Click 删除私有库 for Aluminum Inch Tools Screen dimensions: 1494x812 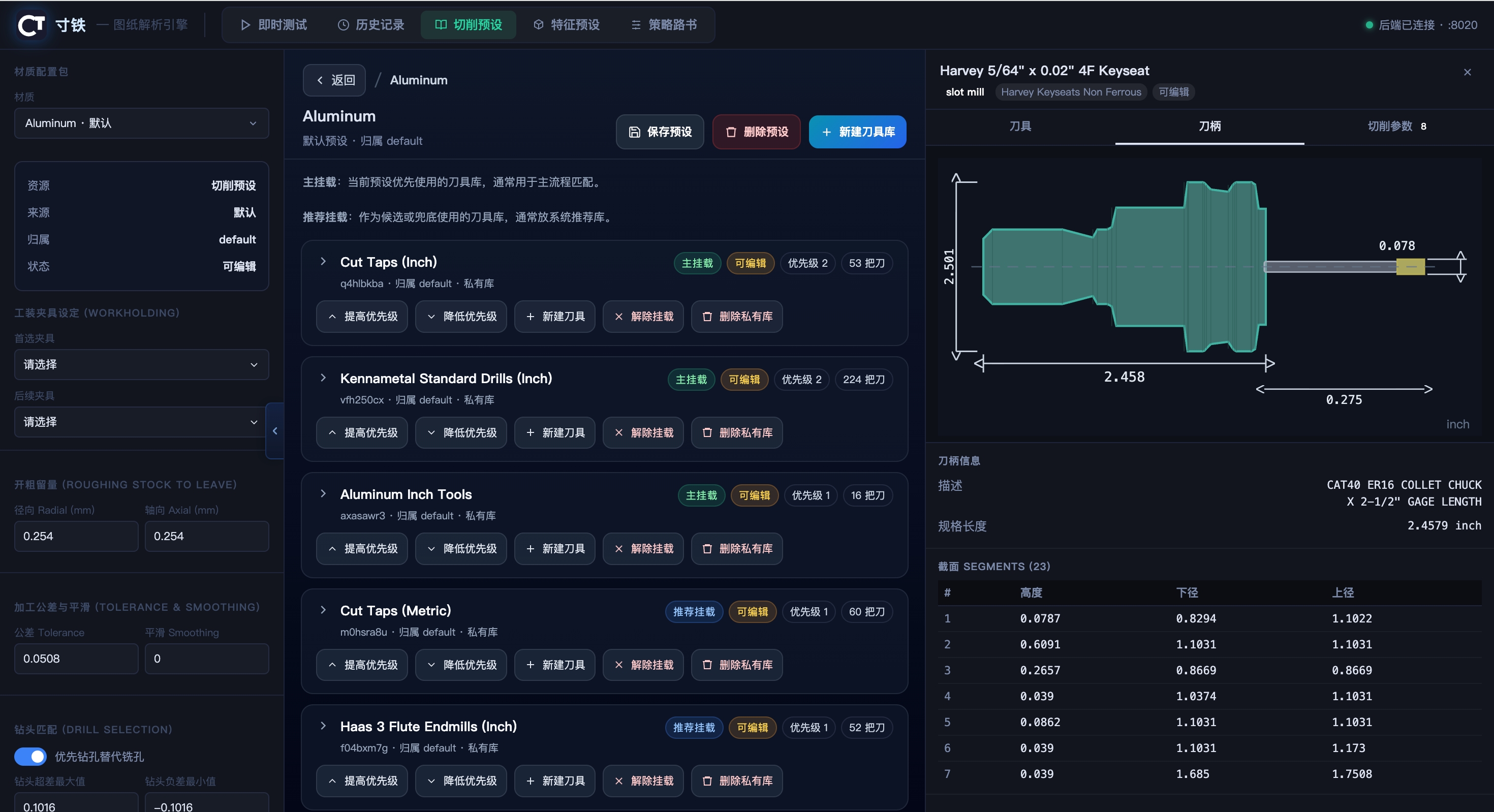pos(736,549)
